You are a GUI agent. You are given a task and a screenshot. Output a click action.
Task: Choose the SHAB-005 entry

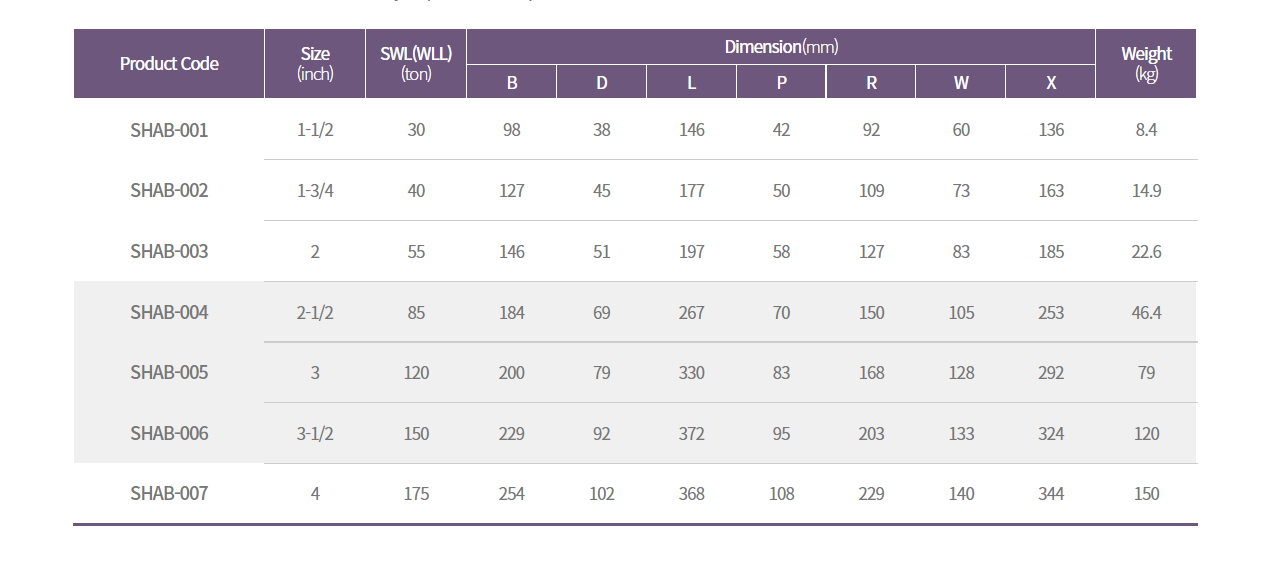point(169,373)
